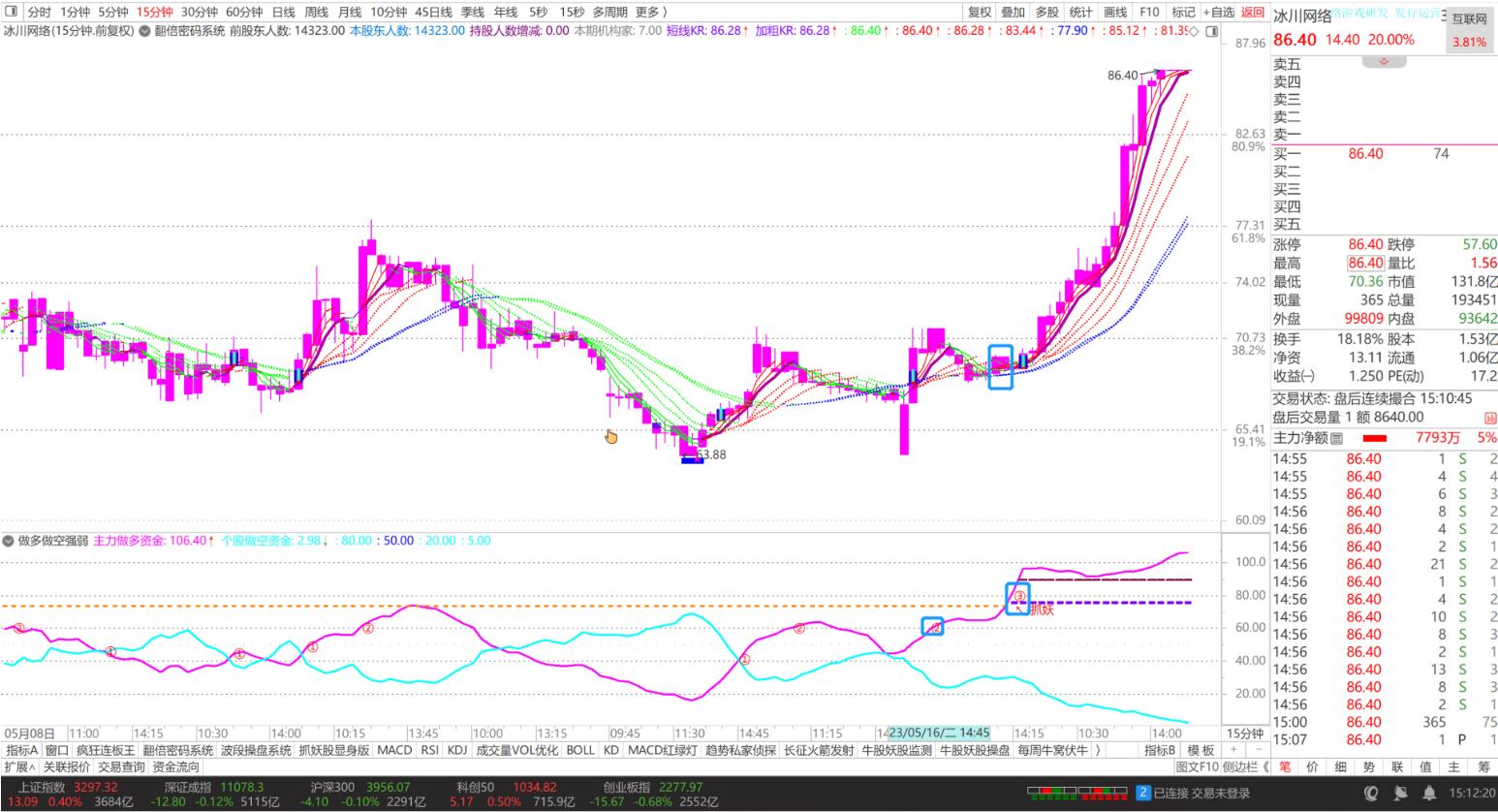Click the 23/05/16 14:45 time axis marker
Screen dimensions: 1498x812
tap(939, 734)
